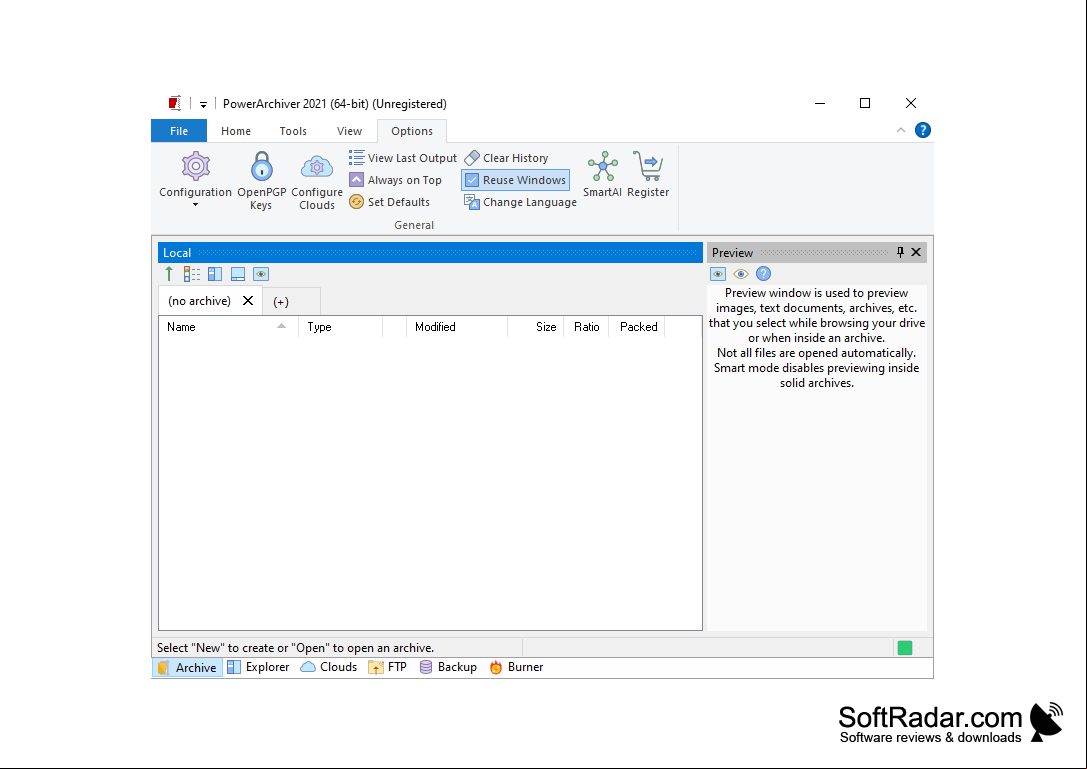Click the folder side pane icon in Local toolbar
The image size is (1087, 769).
215,274
